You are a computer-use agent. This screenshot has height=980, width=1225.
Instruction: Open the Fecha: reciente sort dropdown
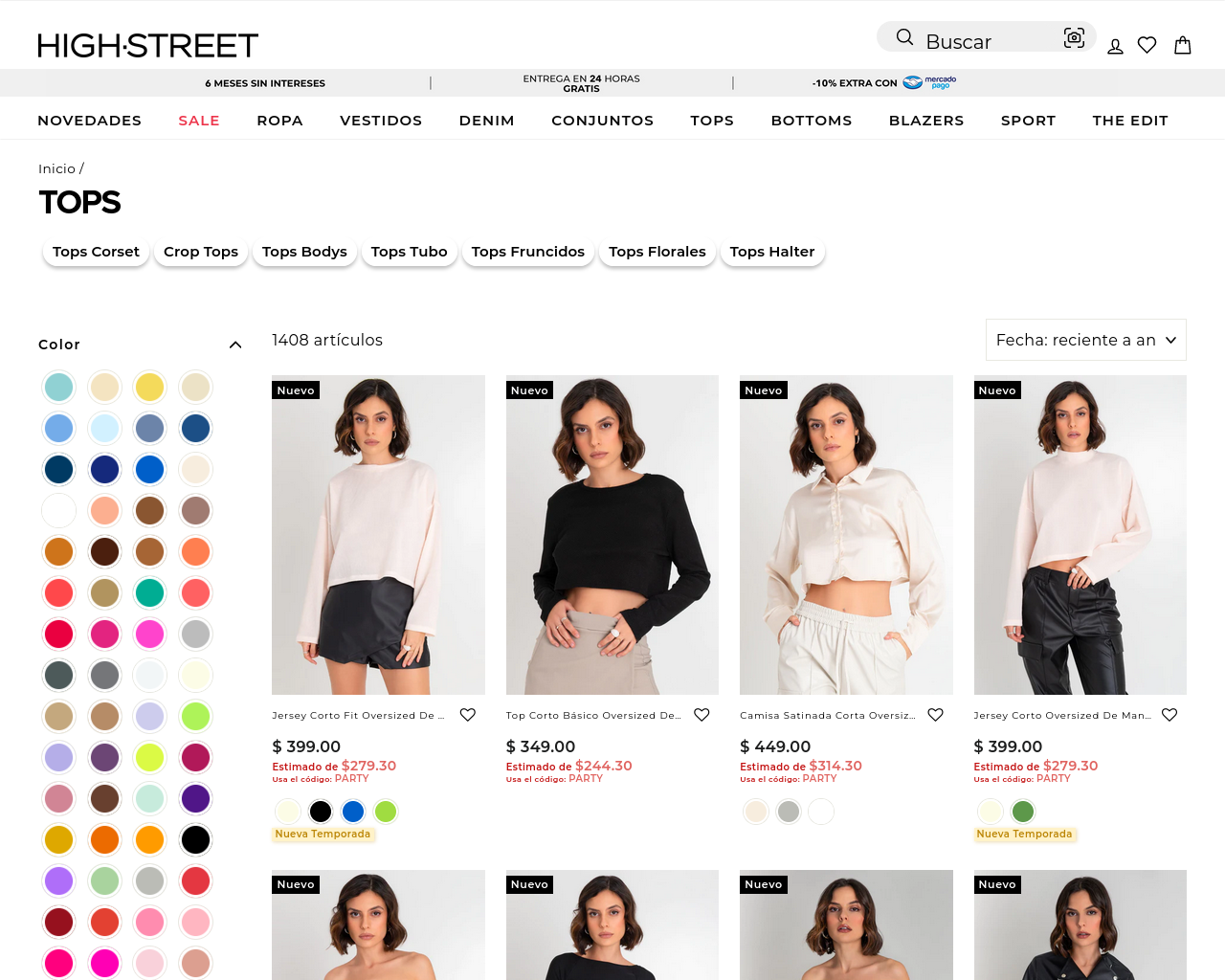tap(1086, 340)
